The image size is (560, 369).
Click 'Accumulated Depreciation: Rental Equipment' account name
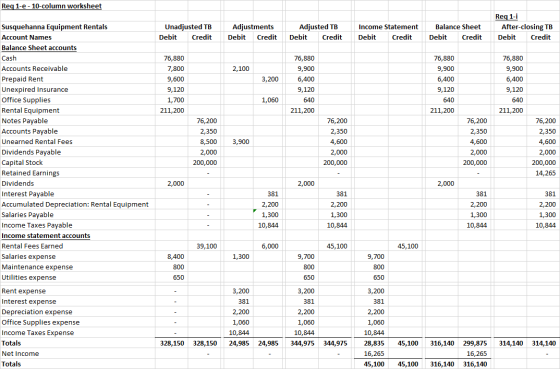75,204
